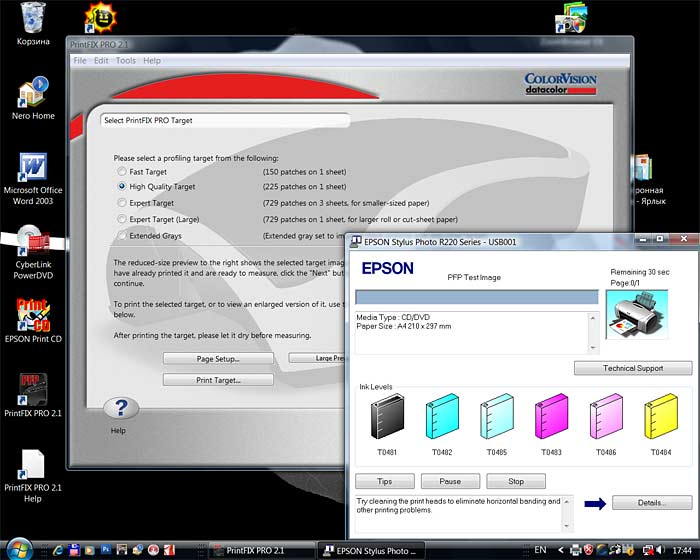The width and height of the screenshot is (700, 560).
Task: Click the black T0481 ink cartridge icon
Action: coord(387,416)
